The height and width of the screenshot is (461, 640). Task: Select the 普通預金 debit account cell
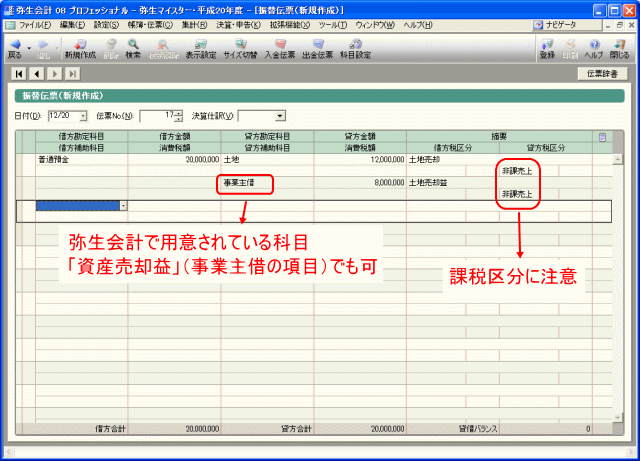(x=82, y=160)
